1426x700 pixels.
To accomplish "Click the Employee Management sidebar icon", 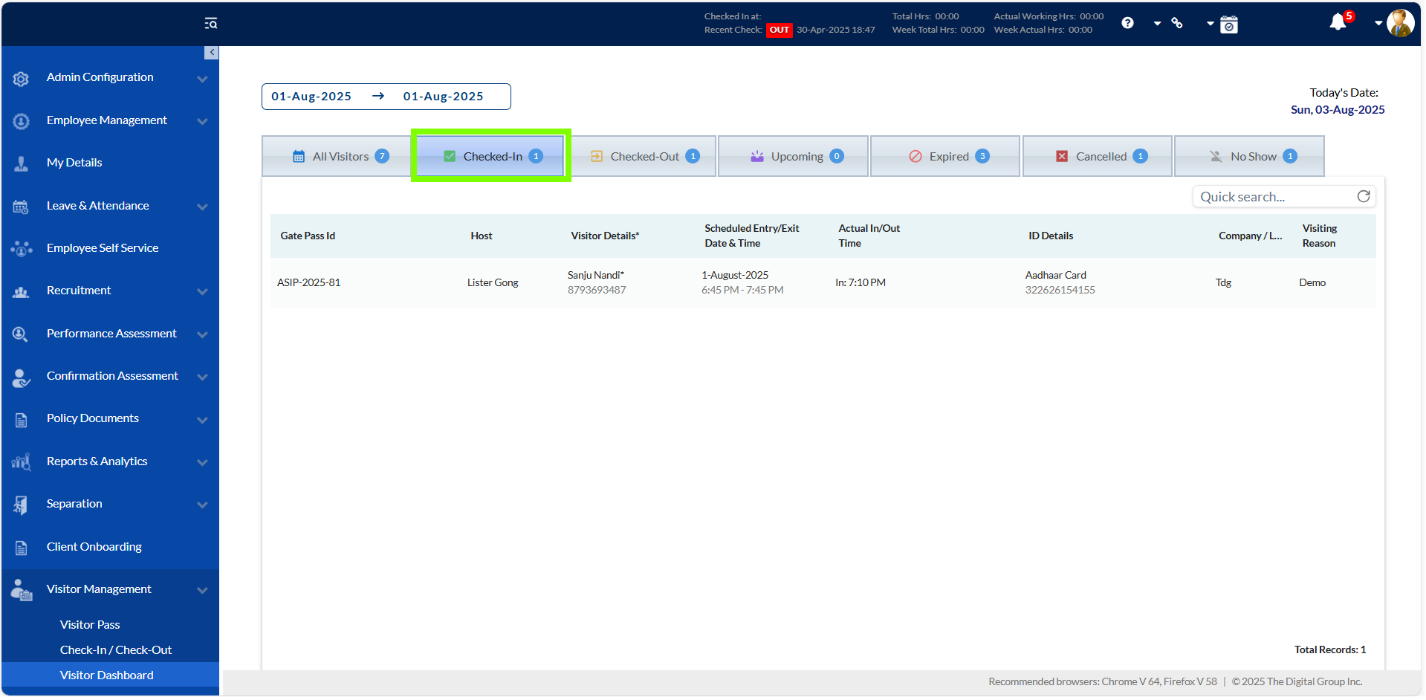I will pyautogui.click(x=21, y=121).
